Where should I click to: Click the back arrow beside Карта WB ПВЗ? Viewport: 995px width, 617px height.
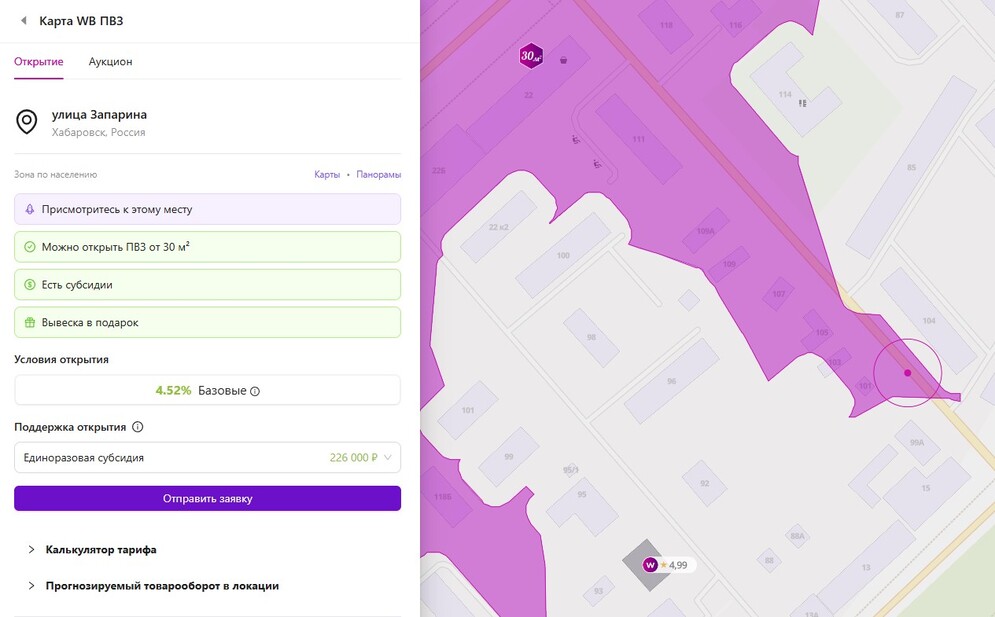(x=23, y=21)
